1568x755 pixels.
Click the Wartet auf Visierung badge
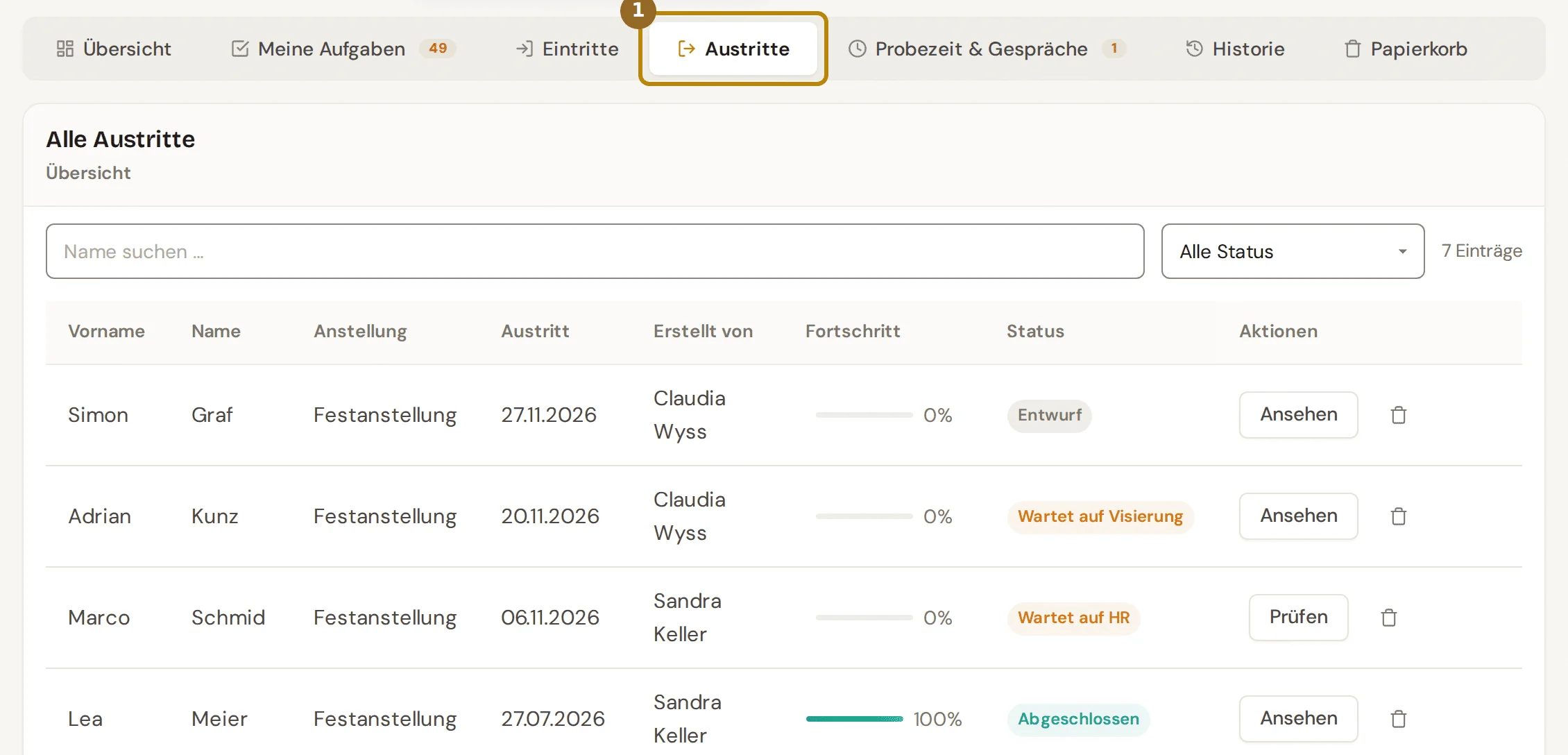(1100, 516)
